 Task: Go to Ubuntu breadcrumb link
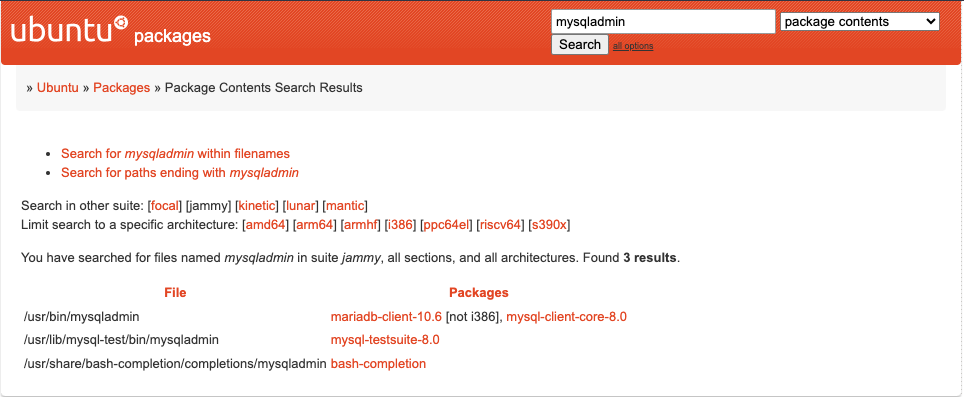[x=58, y=87]
